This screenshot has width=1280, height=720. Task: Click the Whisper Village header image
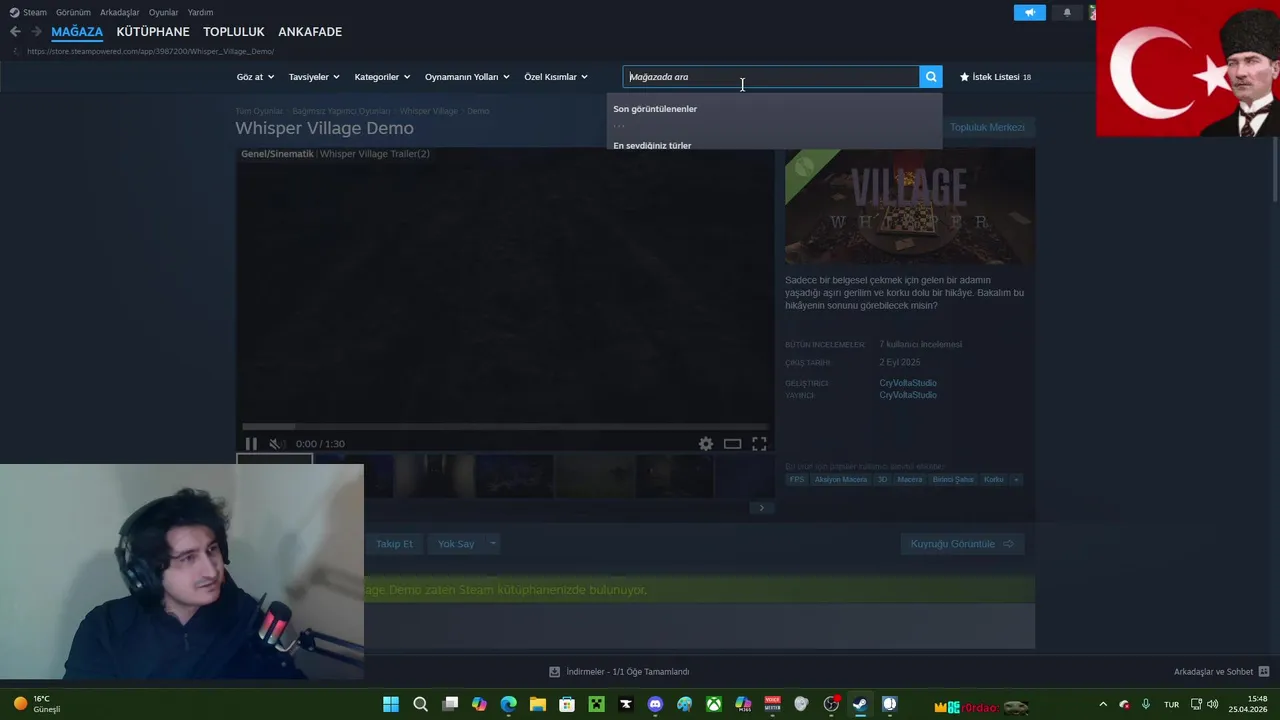[910, 207]
